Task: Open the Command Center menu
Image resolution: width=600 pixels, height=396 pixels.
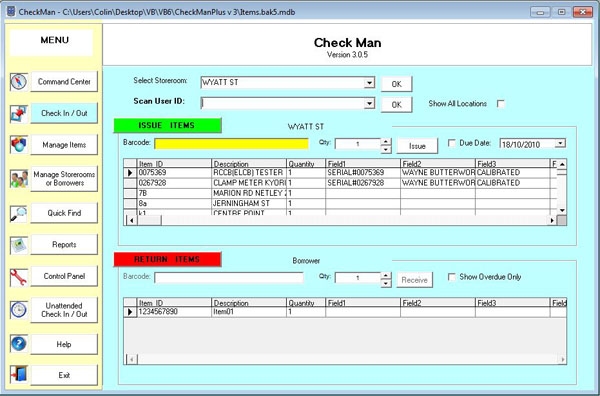Action: (x=64, y=81)
